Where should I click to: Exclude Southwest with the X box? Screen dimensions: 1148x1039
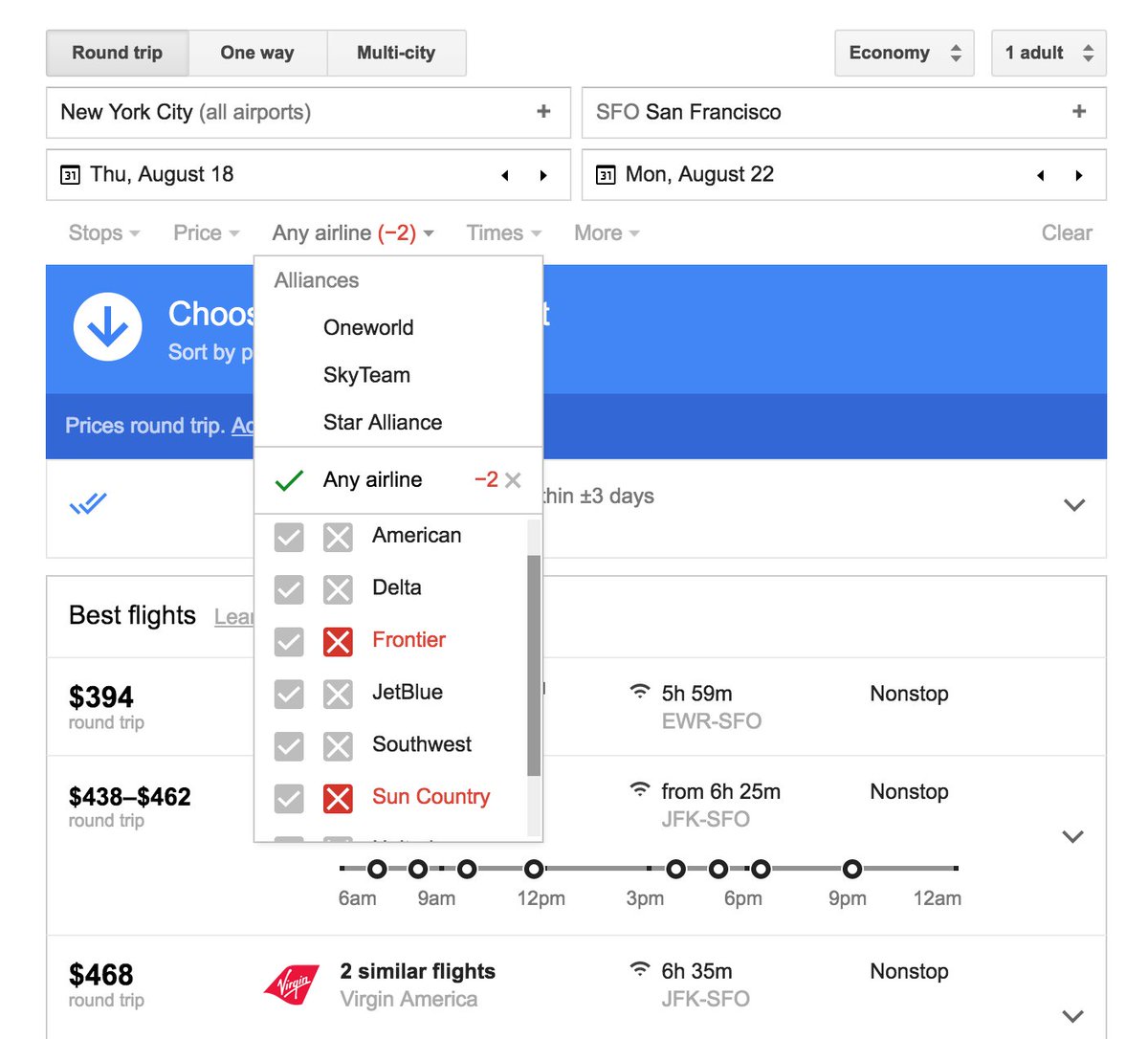click(x=338, y=746)
